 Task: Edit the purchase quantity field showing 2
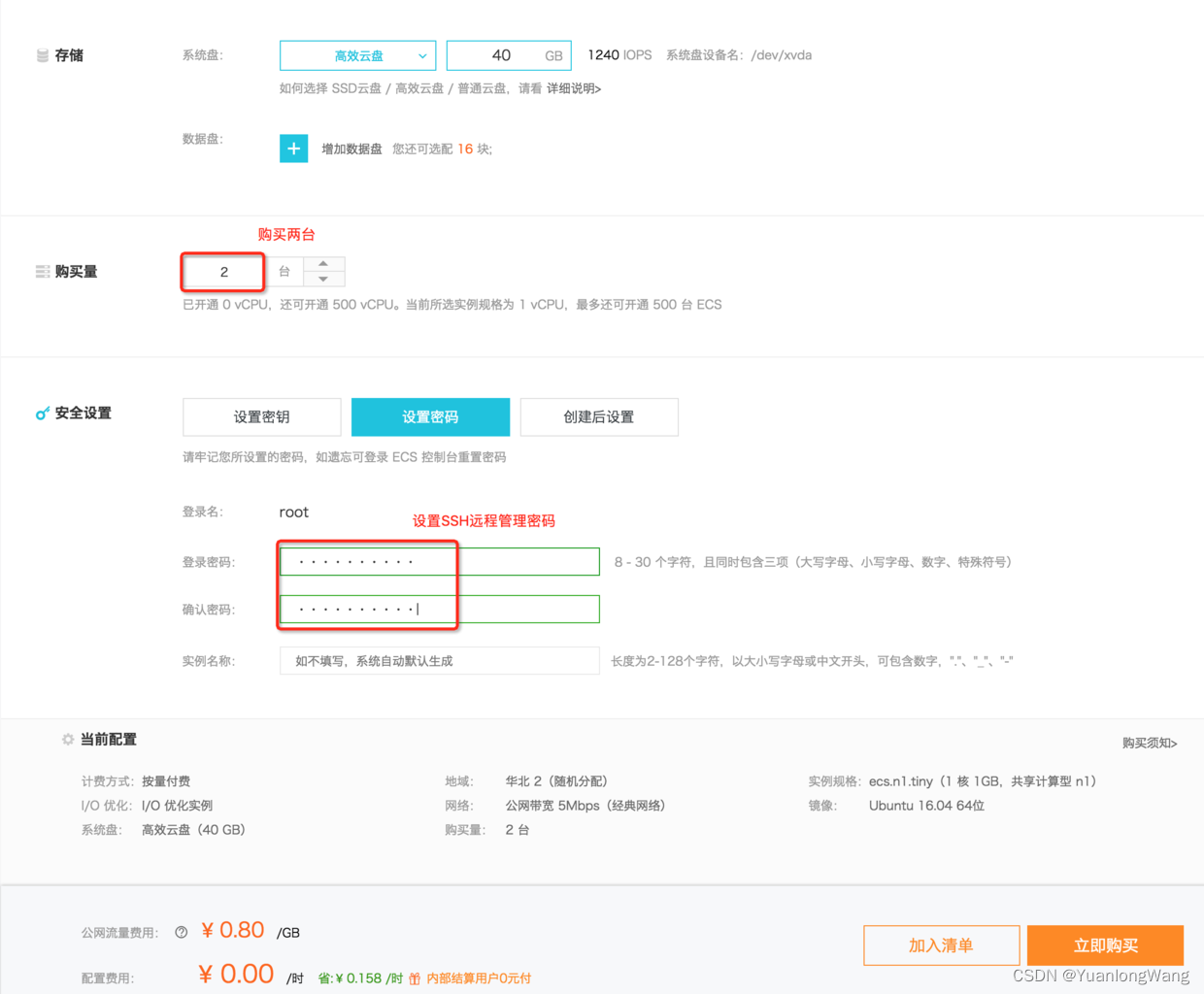click(223, 272)
